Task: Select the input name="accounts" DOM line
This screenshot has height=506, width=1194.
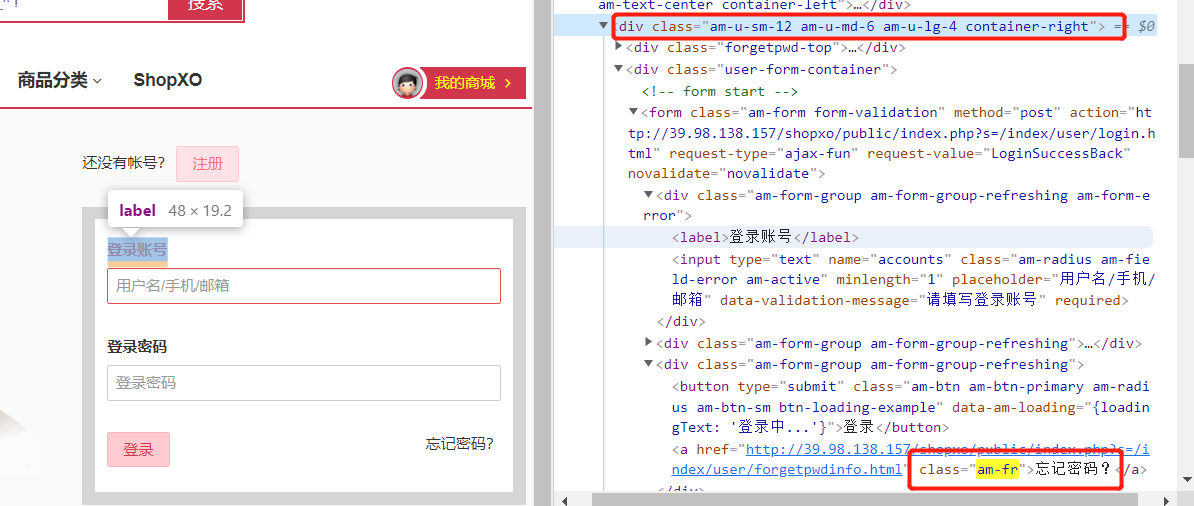Action: pyautogui.click(x=912, y=280)
